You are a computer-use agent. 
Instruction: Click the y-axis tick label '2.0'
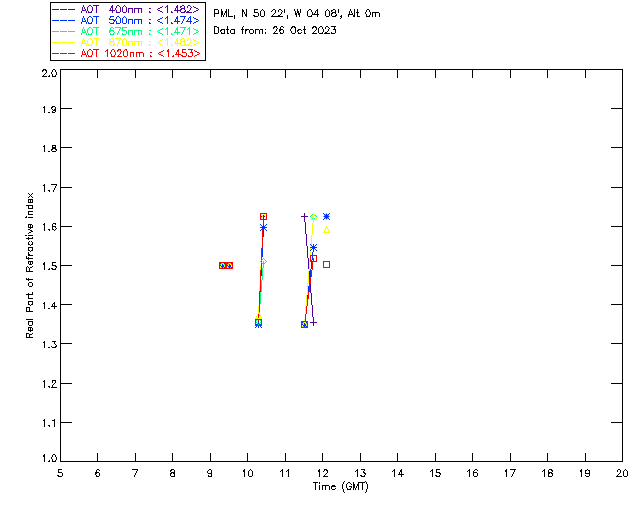pos(49,73)
